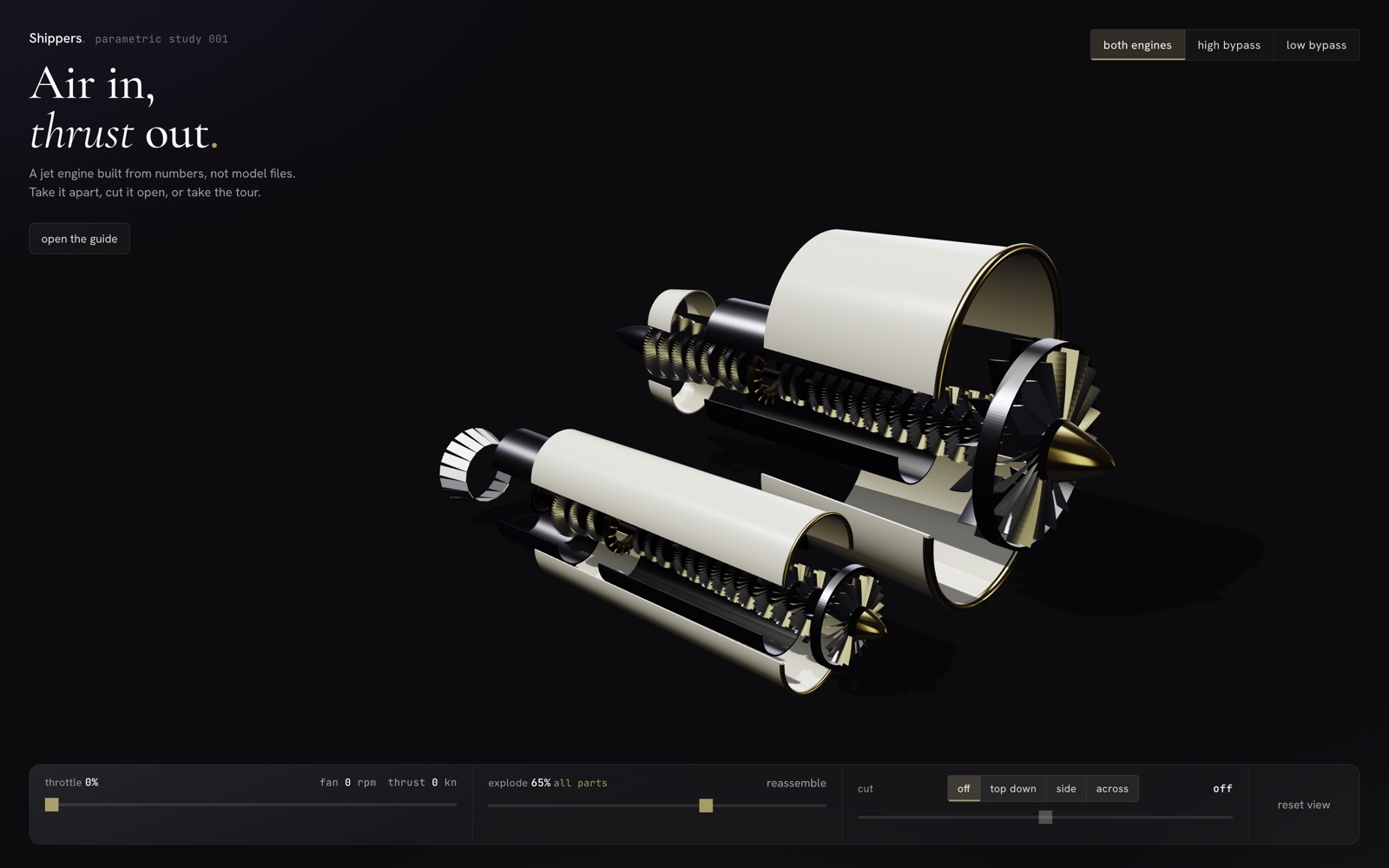The image size is (1389, 868).
Task: Open the guide button
Action: (79, 239)
